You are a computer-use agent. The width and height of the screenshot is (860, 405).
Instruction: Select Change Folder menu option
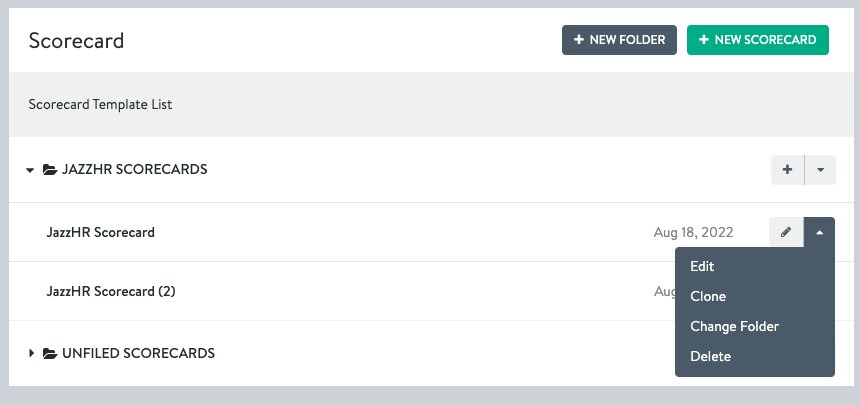pyautogui.click(x=734, y=326)
